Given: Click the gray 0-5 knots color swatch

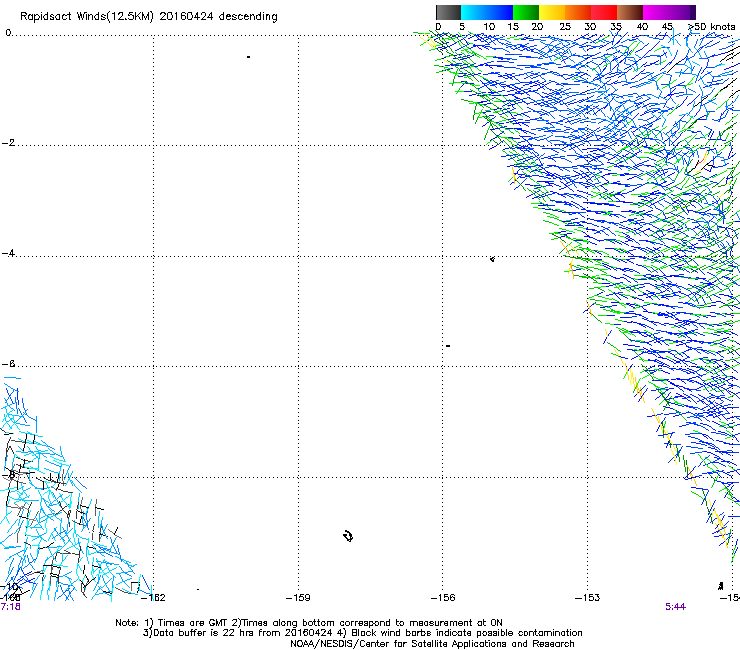Looking at the screenshot, I should (448, 12).
